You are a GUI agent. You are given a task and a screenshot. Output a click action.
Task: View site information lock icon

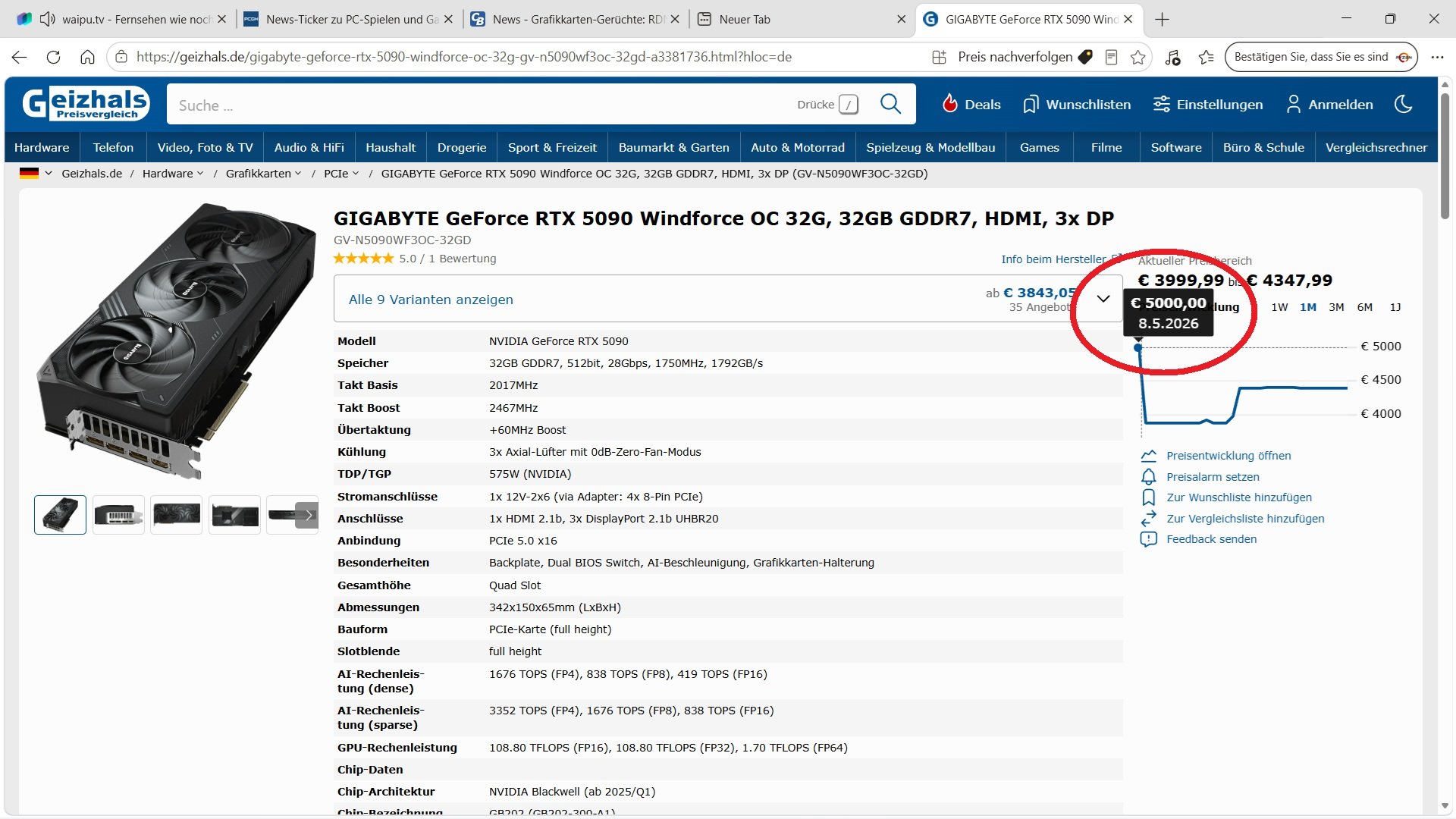pyautogui.click(x=121, y=57)
